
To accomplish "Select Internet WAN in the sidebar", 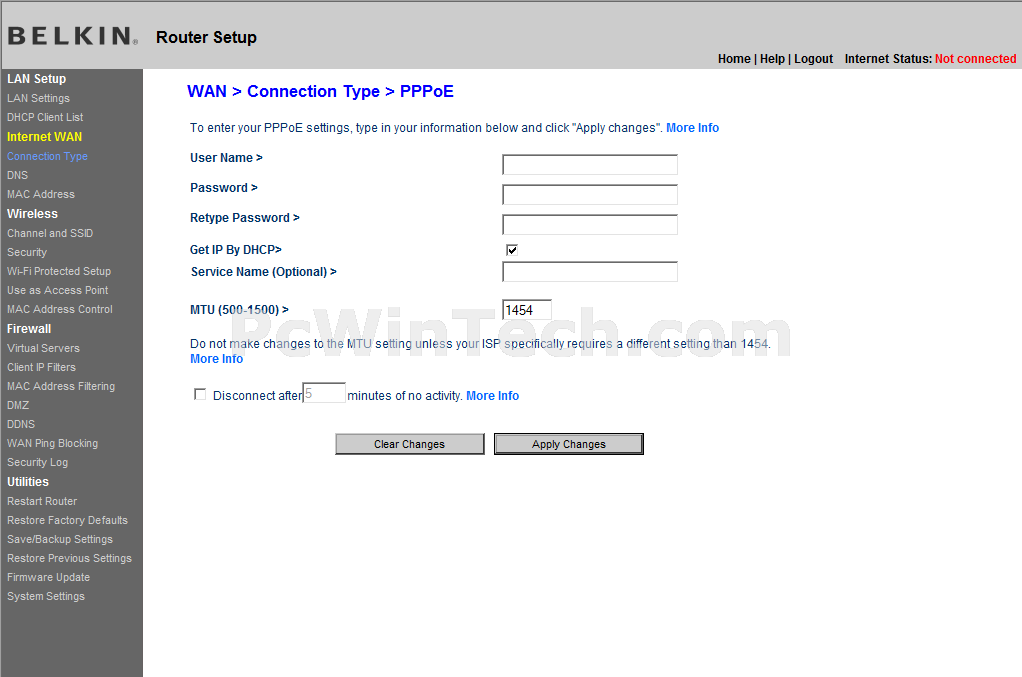I will coord(44,137).
